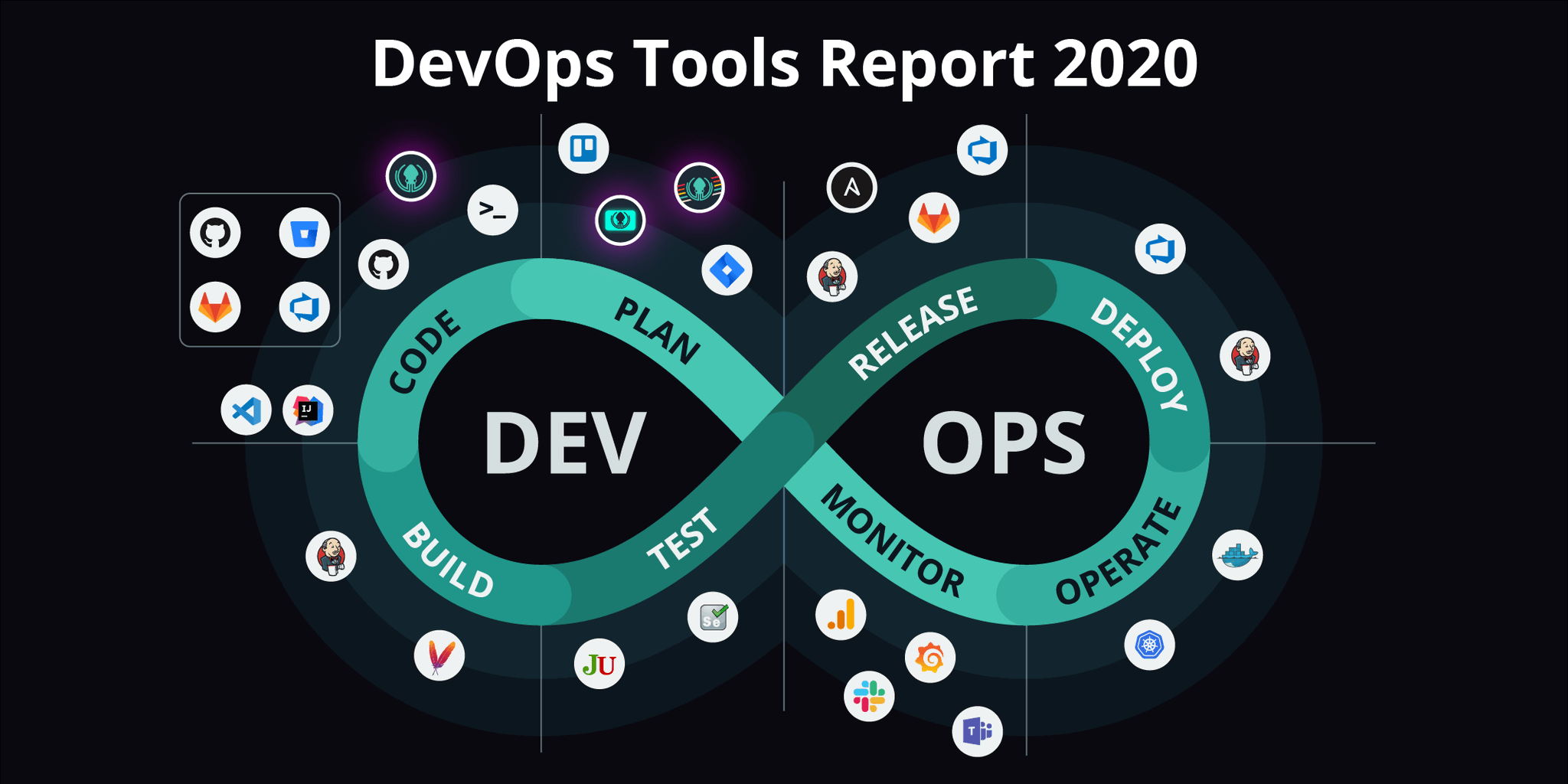Click the GitHub icon beside the CODE label
Viewport: 1568px width, 784px height.
[x=384, y=265]
